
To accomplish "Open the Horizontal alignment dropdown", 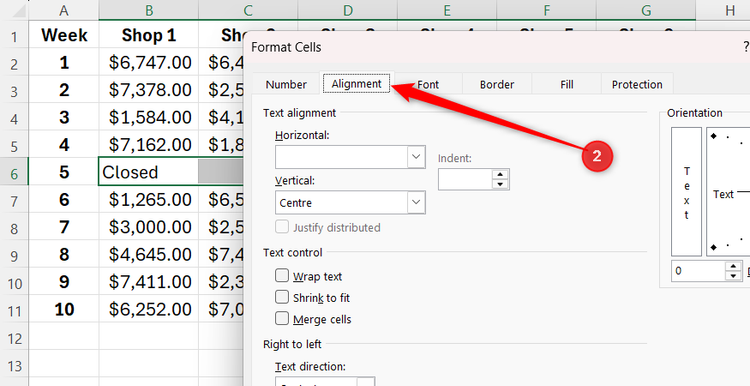I will [416, 157].
